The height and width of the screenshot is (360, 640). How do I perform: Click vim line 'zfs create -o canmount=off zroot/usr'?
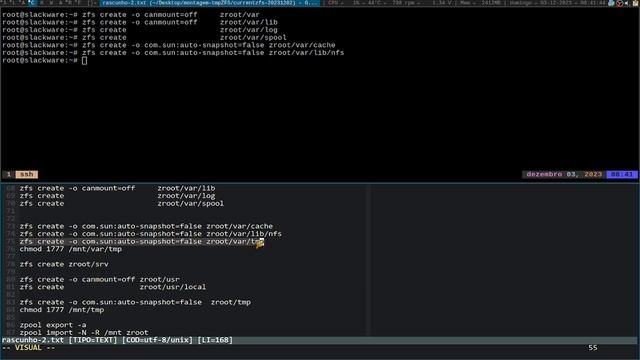(x=100, y=280)
